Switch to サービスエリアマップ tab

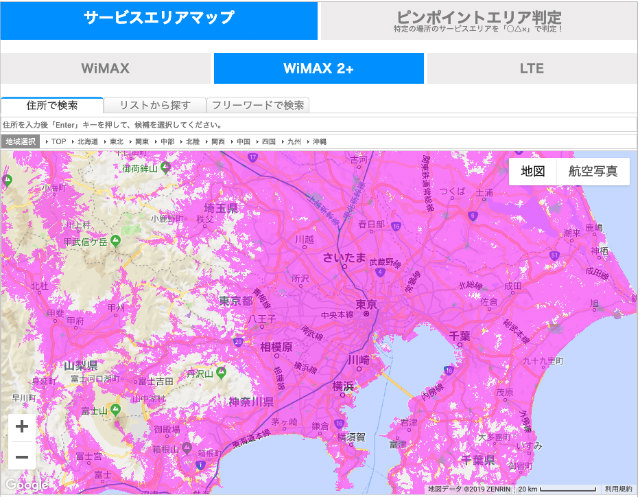point(159,20)
